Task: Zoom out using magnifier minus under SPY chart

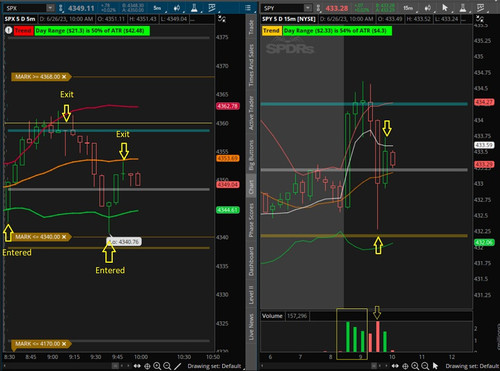Action: [x=425, y=366]
